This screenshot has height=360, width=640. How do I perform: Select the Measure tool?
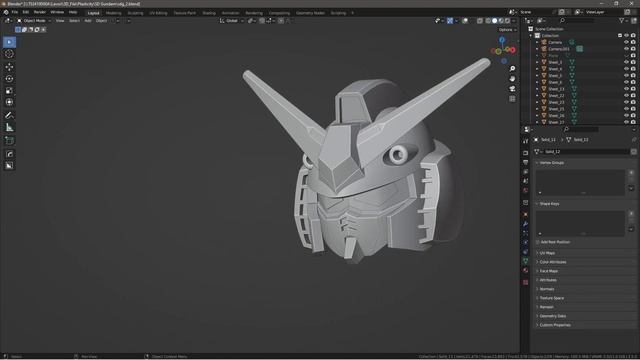(x=9, y=128)
